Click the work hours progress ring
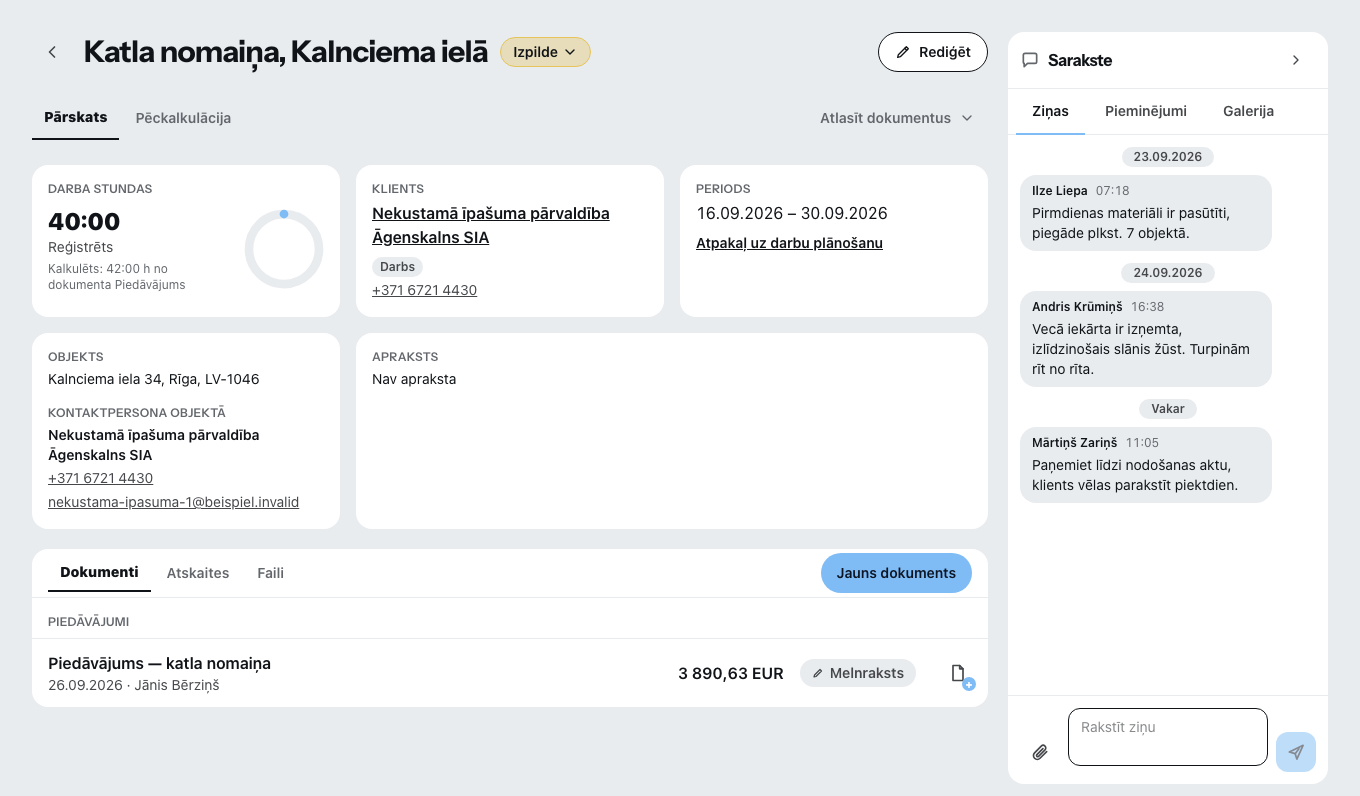The width and height of the screenshot is (1360, 796). (284, 249)
